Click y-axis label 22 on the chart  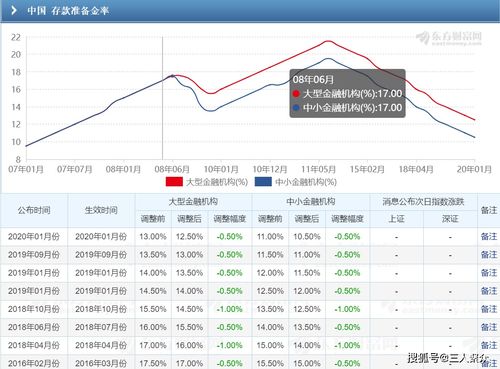click(16, 37)
